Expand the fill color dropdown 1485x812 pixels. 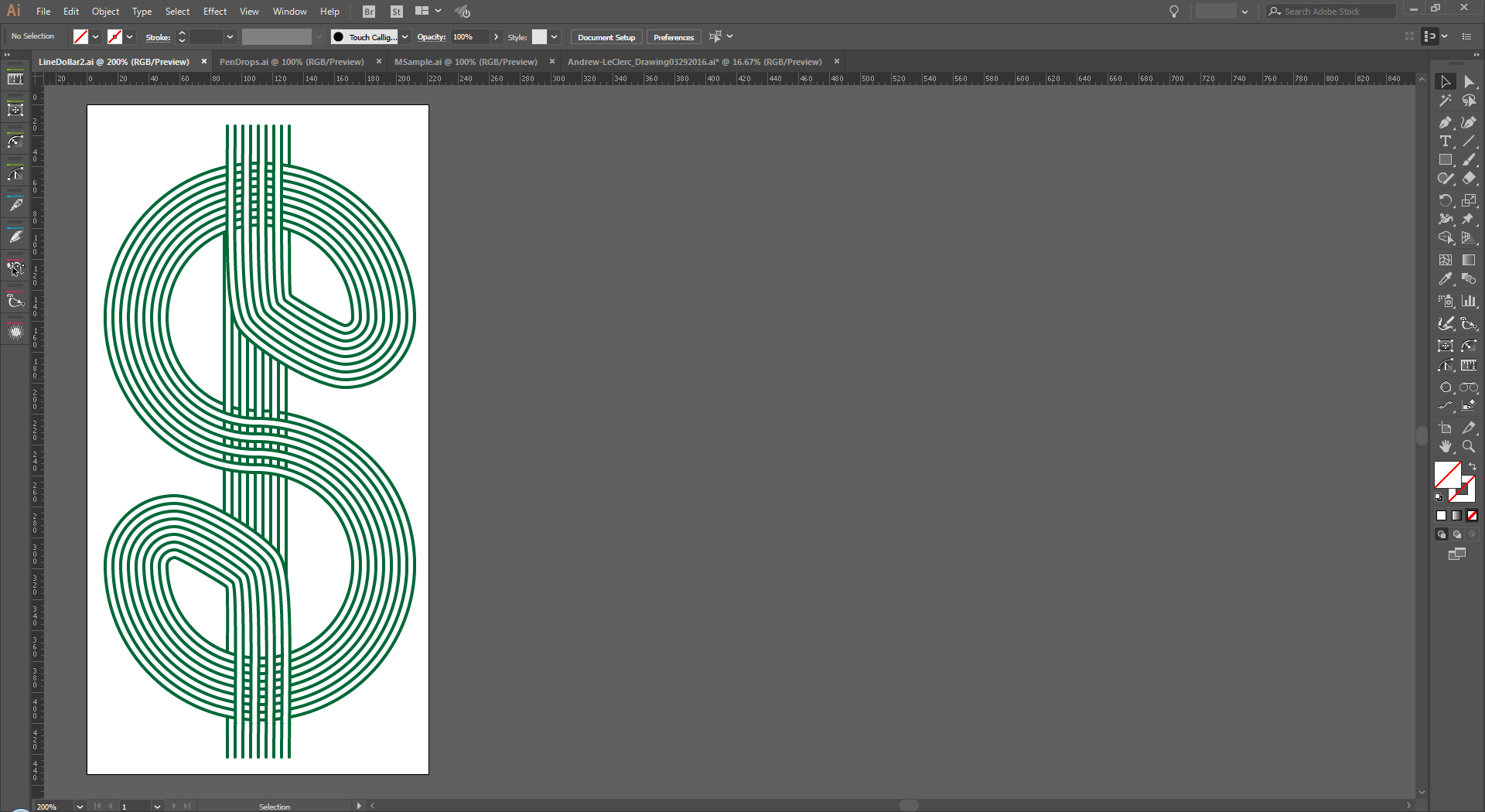96,37
